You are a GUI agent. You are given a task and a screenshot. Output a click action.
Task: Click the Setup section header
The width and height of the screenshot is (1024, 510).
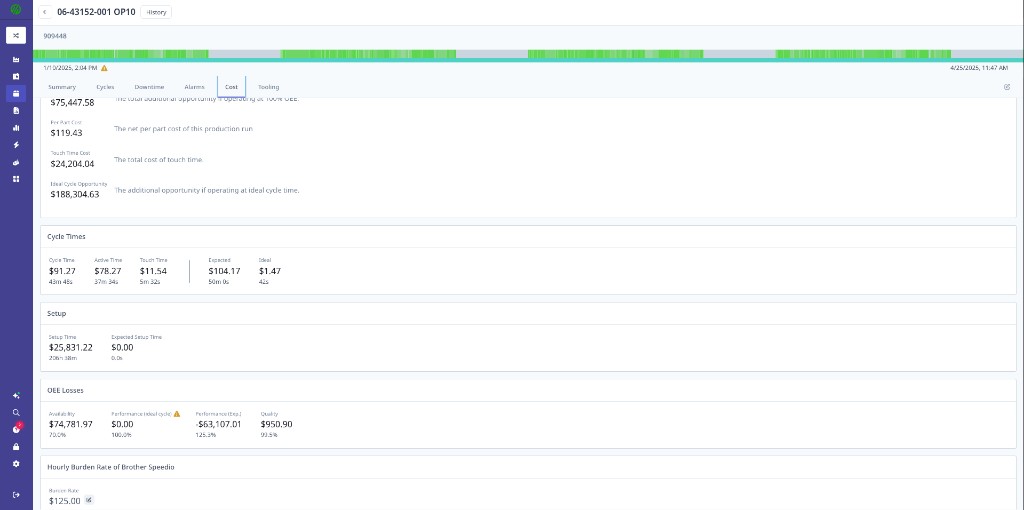pos(57,313)
